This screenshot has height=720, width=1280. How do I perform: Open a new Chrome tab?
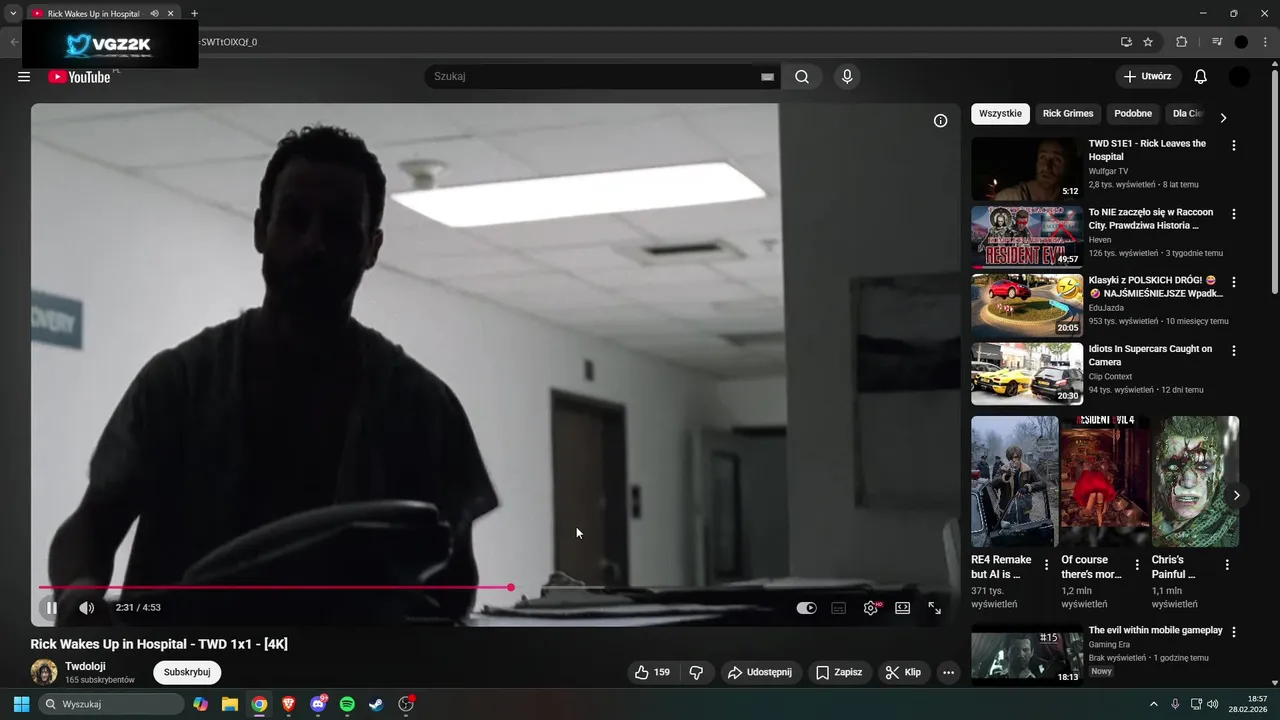(194, 14)
